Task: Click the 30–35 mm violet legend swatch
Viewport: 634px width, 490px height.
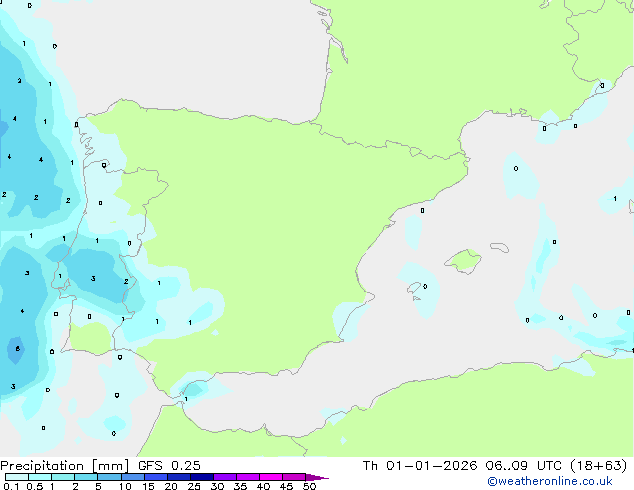Action: (225, 477)
